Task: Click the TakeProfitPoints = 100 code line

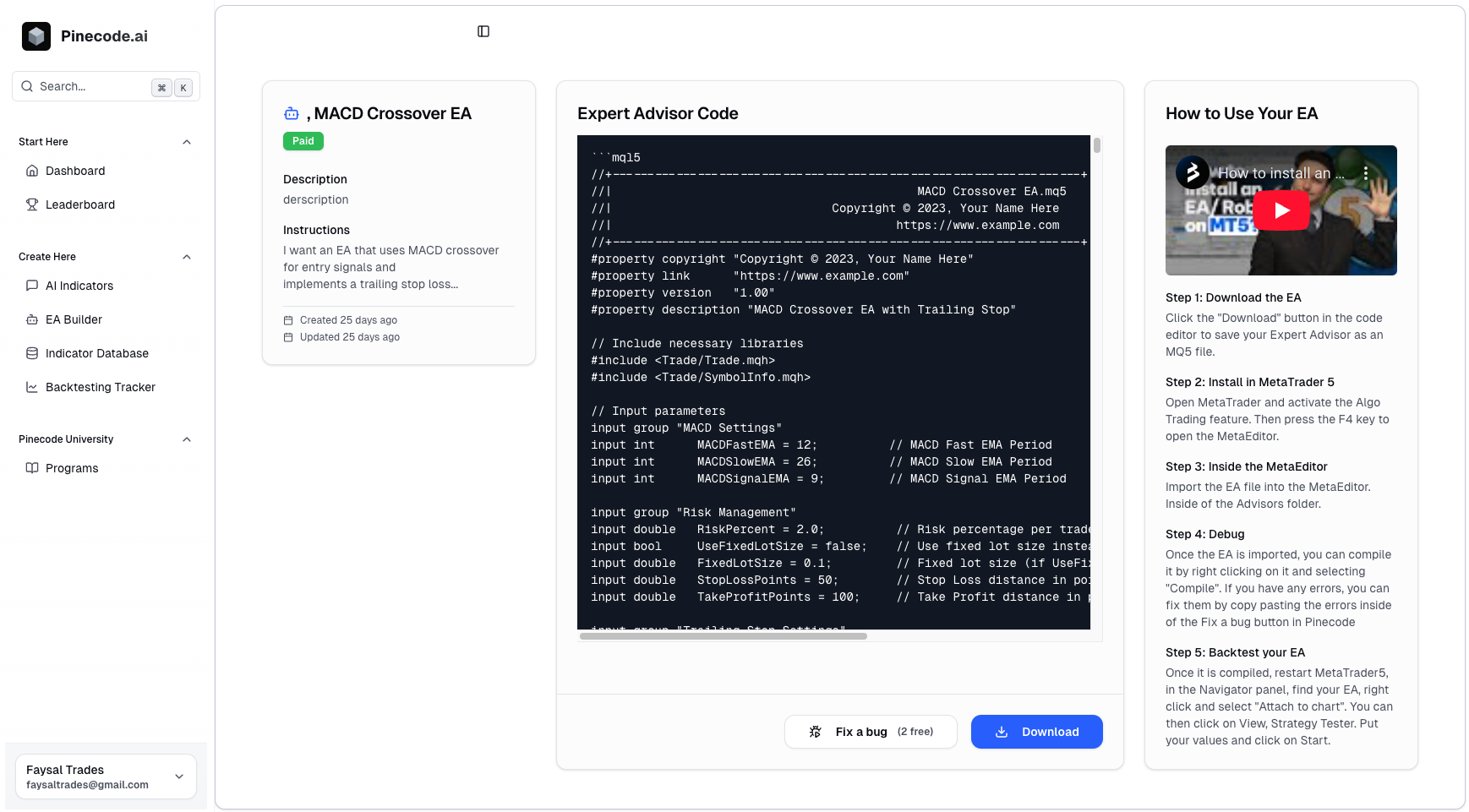Action: (840, 597)
